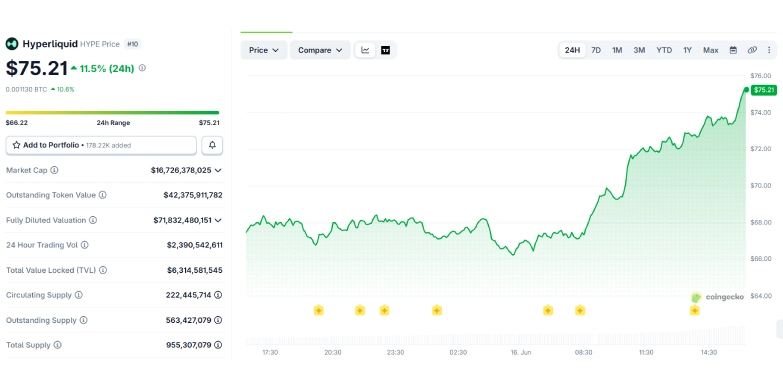Click the 24h Range progress bar

click(112, 112)
